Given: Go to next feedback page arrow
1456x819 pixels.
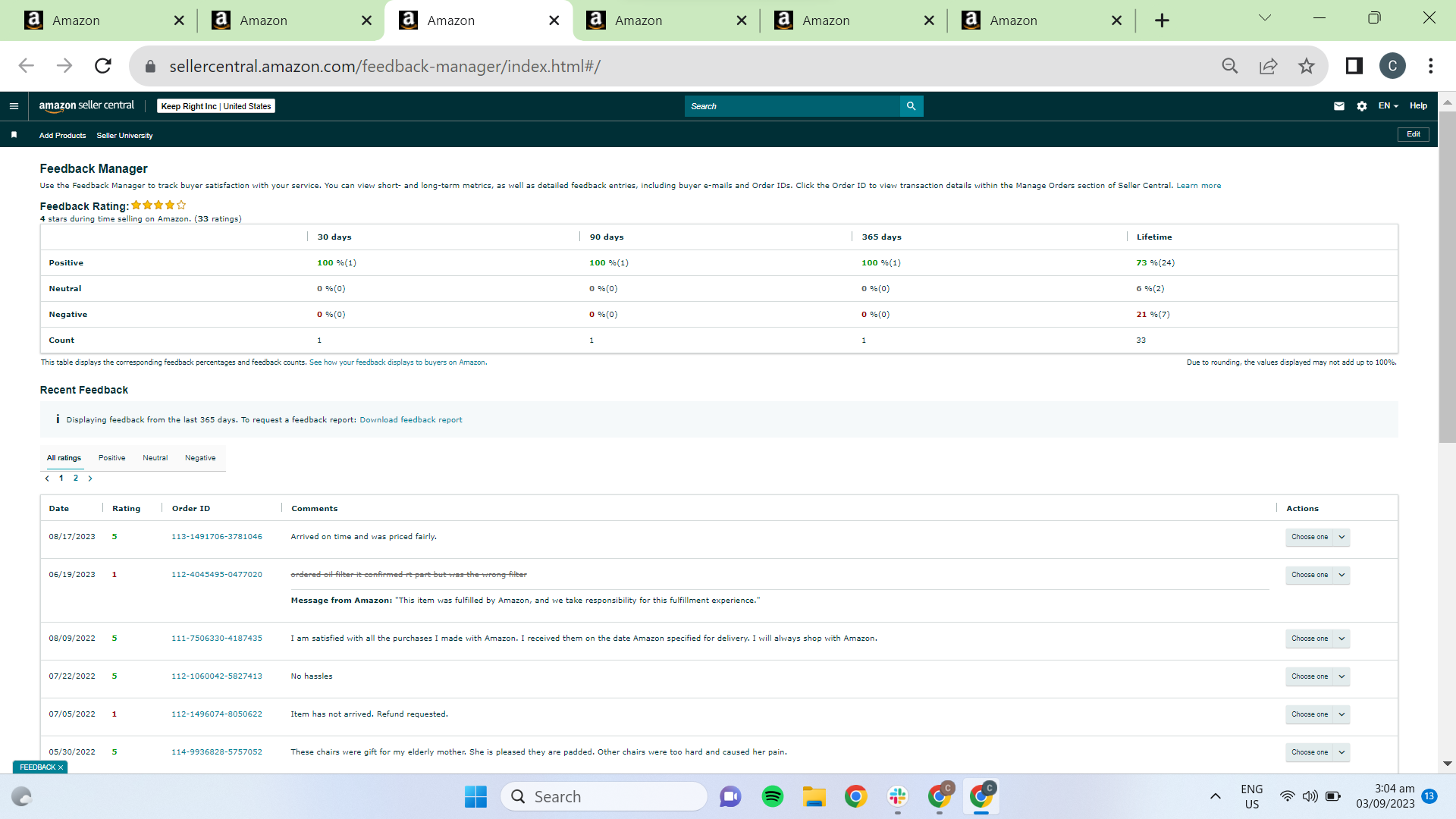Looking at the screenshot, I should [x=90, y=479].
